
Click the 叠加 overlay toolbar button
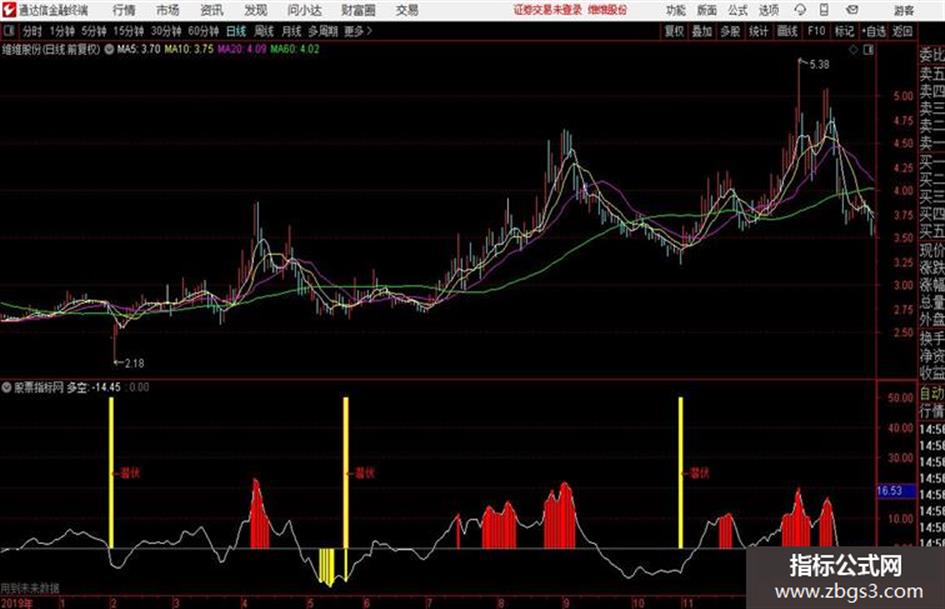[702, 31]
